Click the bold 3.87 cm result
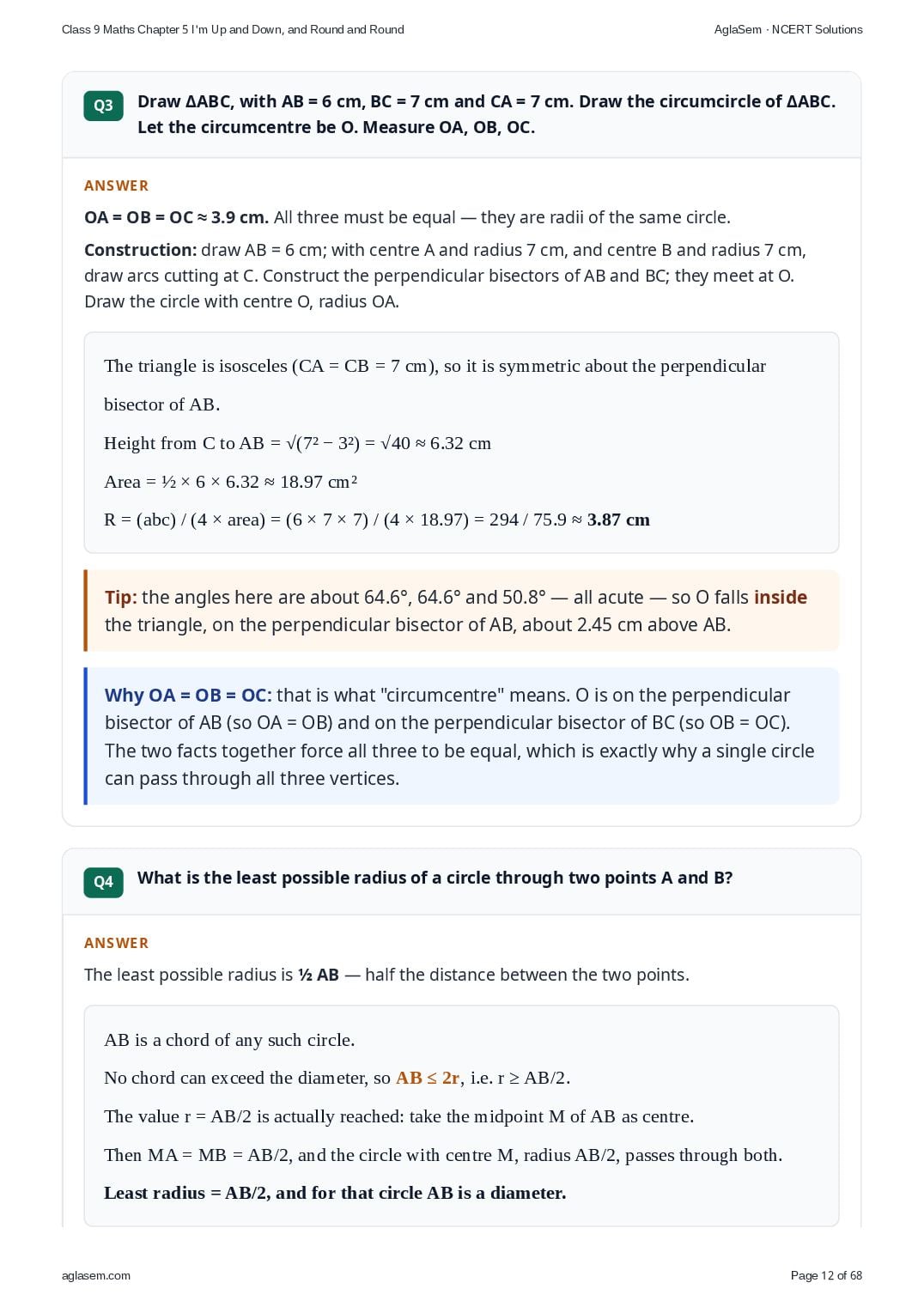This screenshot has height=1307, width=924. pyautogui.click(x=618, y=520)
